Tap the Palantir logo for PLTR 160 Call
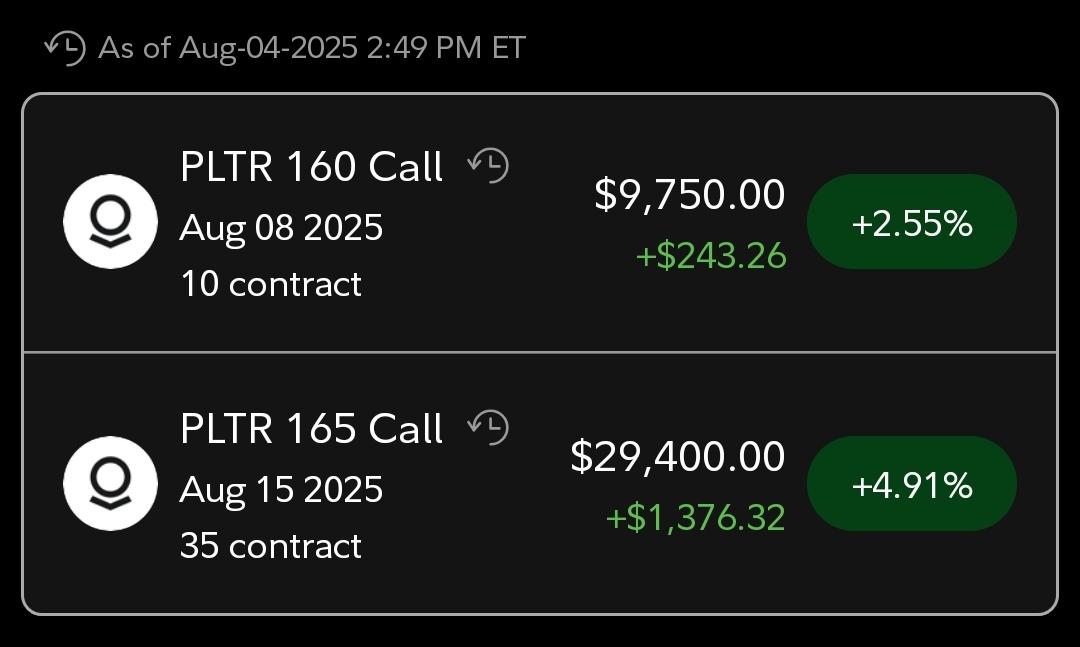Viewport: 1080px width, 647px height. coord(110,221)
